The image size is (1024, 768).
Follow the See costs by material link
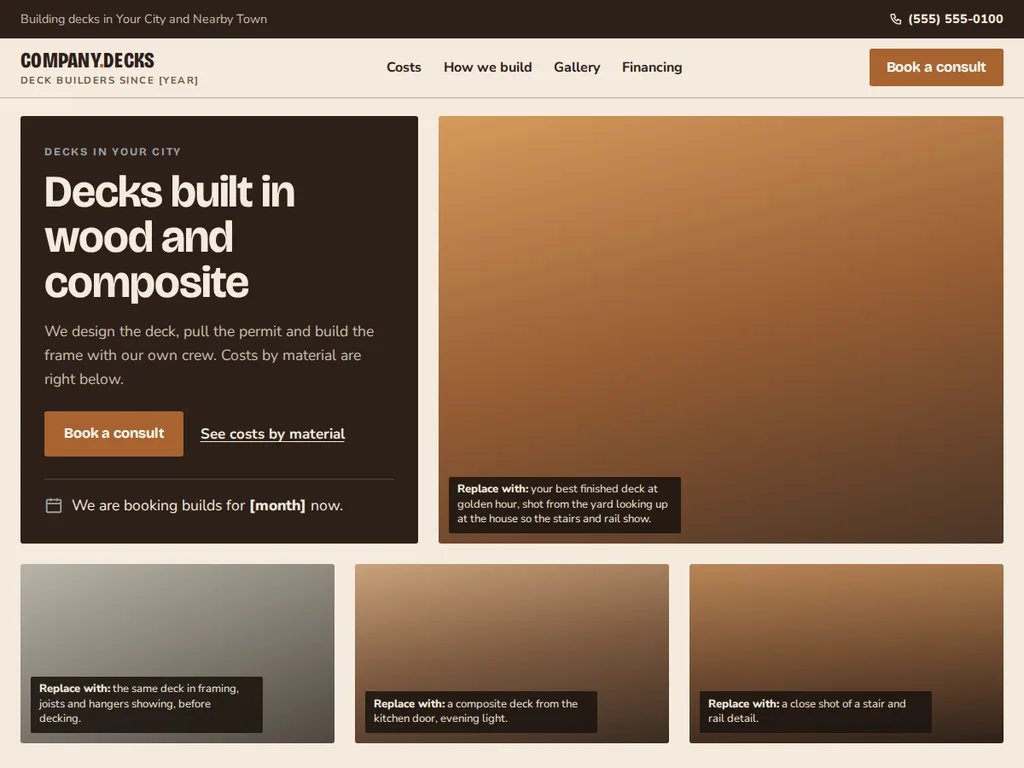click(x=272, y=434)
